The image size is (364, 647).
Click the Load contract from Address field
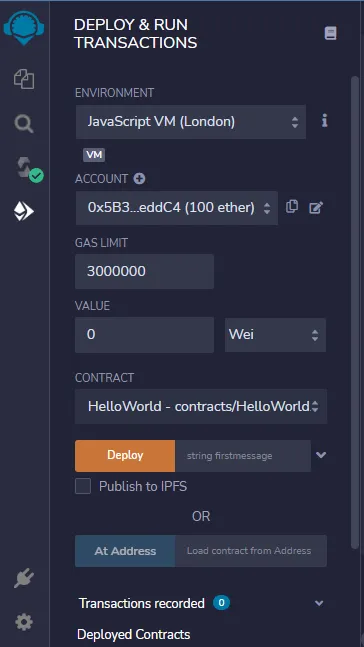point(251,551)
